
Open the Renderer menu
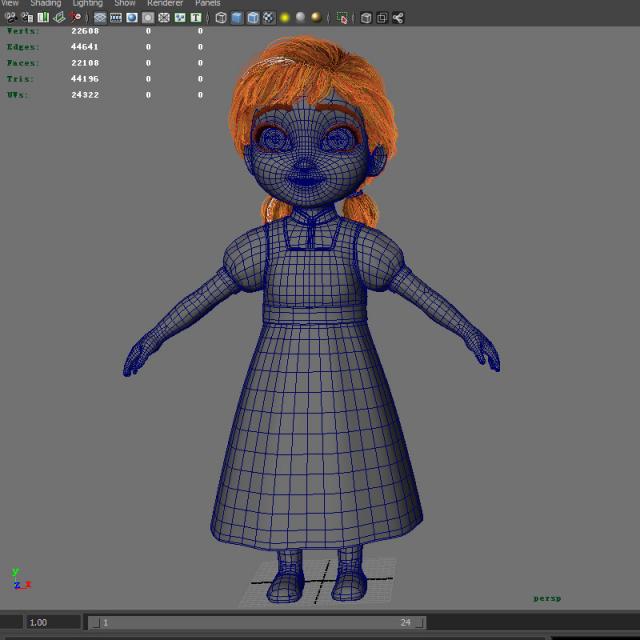click(x=165, y=3)
